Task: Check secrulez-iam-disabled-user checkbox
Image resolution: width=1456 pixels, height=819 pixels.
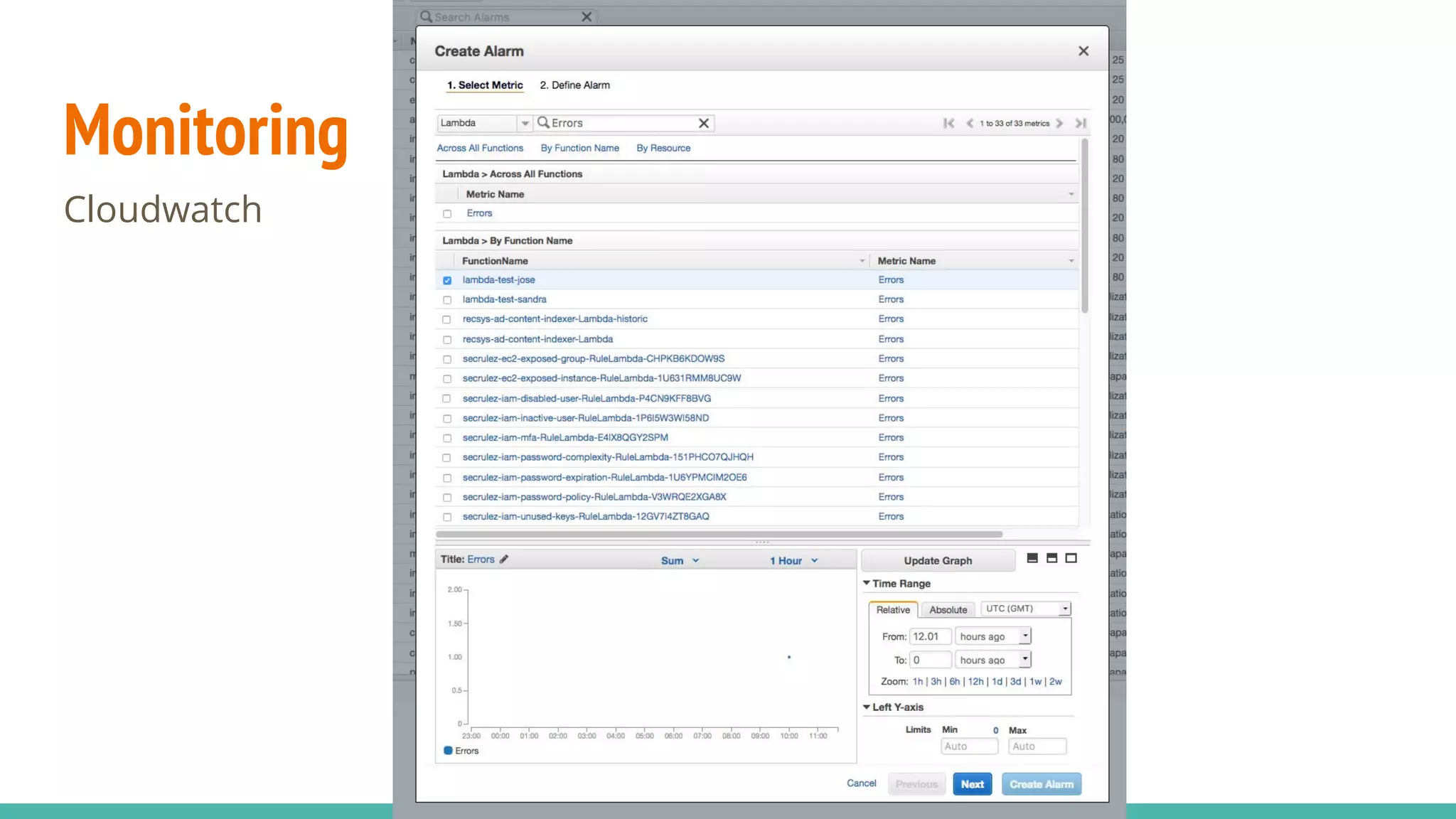Action: pyautogui.click(x=447, y=399)
